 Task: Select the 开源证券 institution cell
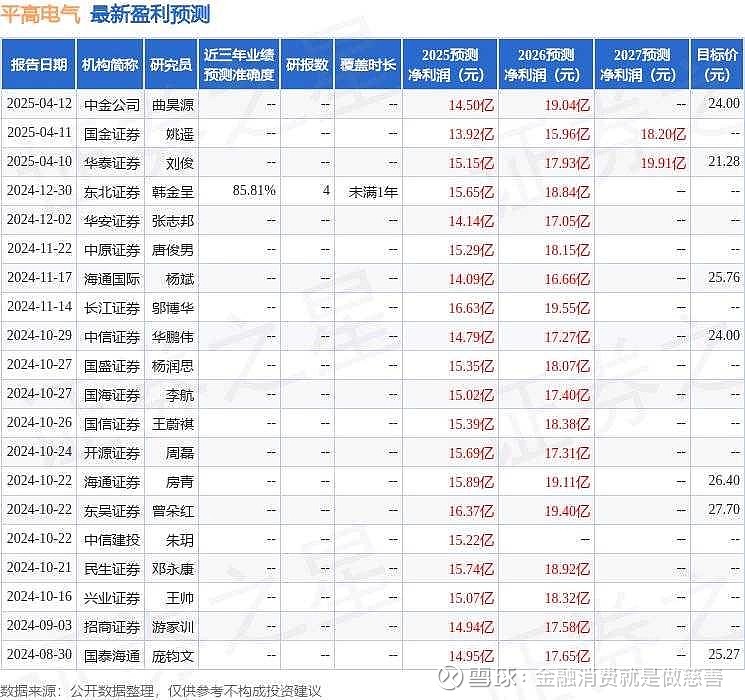click(x=112, y=453)
